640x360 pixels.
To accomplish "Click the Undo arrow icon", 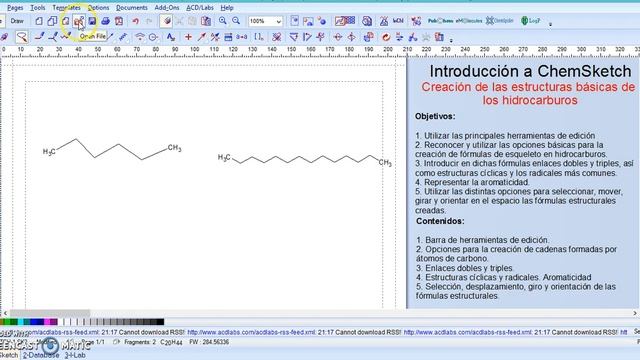I will click(136, 21).
